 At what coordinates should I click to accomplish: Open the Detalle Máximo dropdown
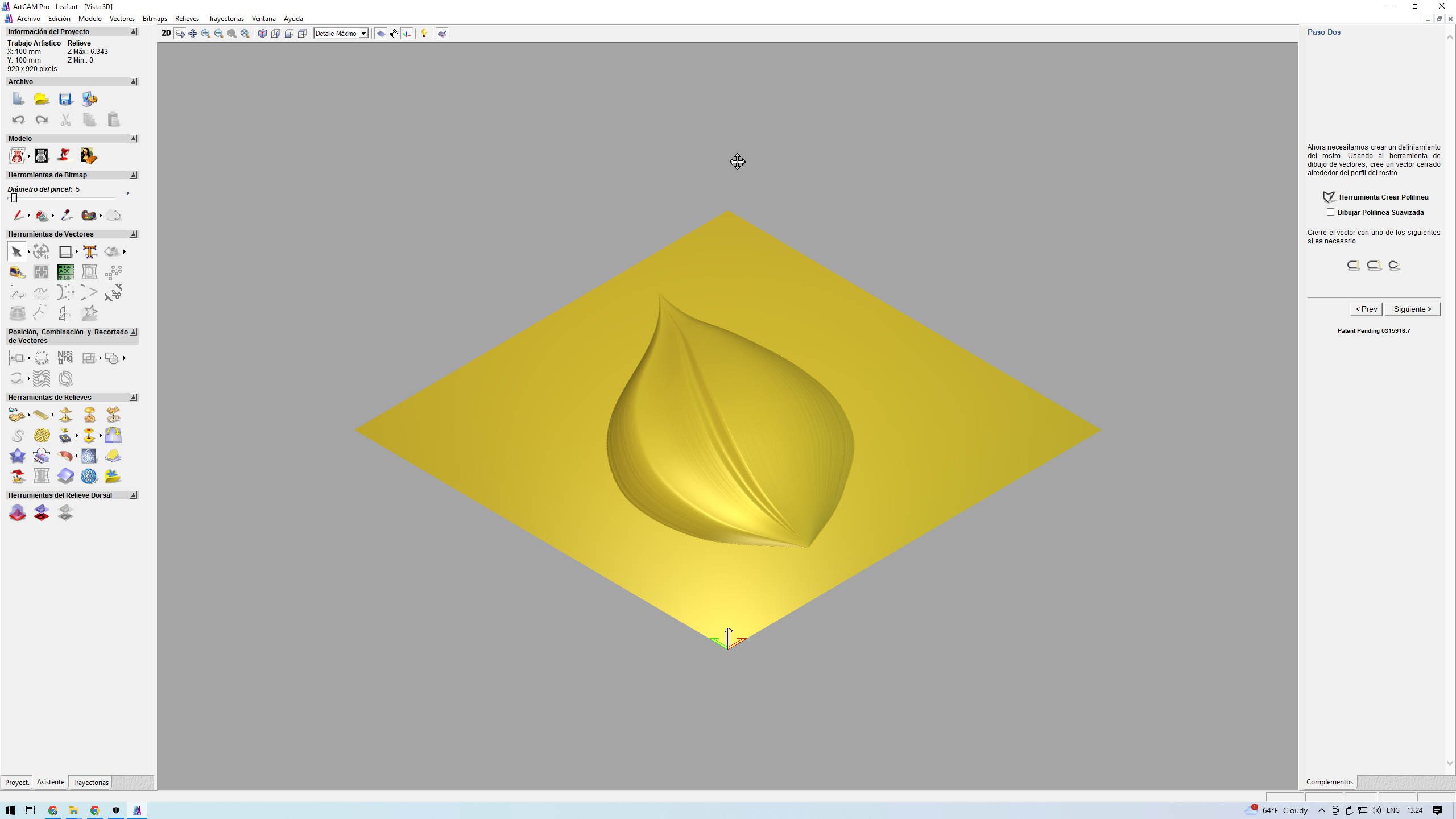point(363,34)
